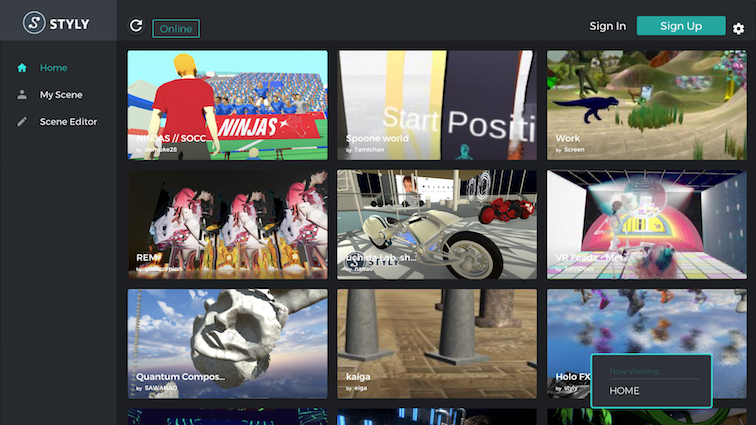Select the Home menu label
This screenshot has width=756, height=425.
54,68
